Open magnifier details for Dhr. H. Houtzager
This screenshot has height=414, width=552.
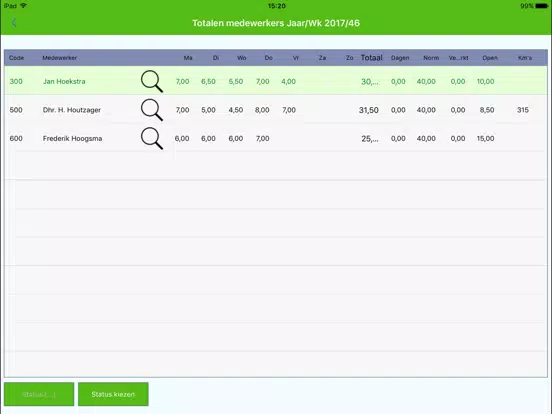click(x=152, y=110)
